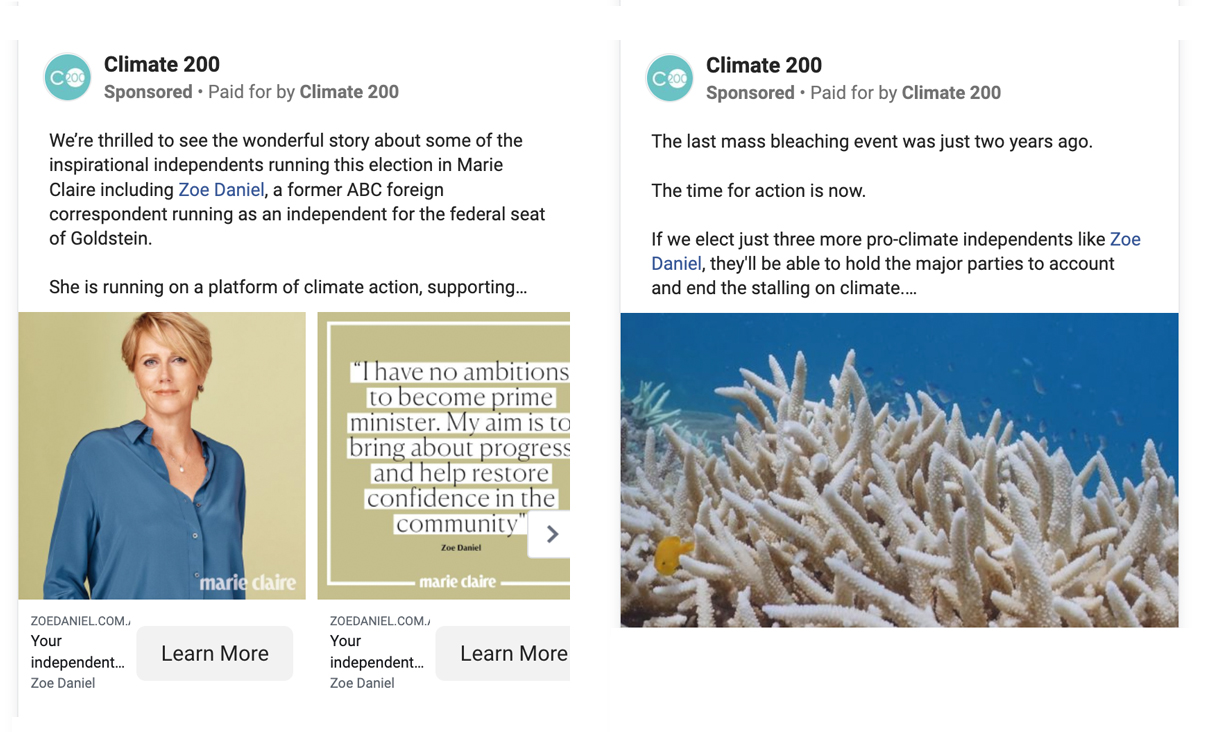Image resolution: width=1220 pixels, height=732 pixels.
Task: Open the Zoe Daniel link in left ad text
Action: point(221,189)
